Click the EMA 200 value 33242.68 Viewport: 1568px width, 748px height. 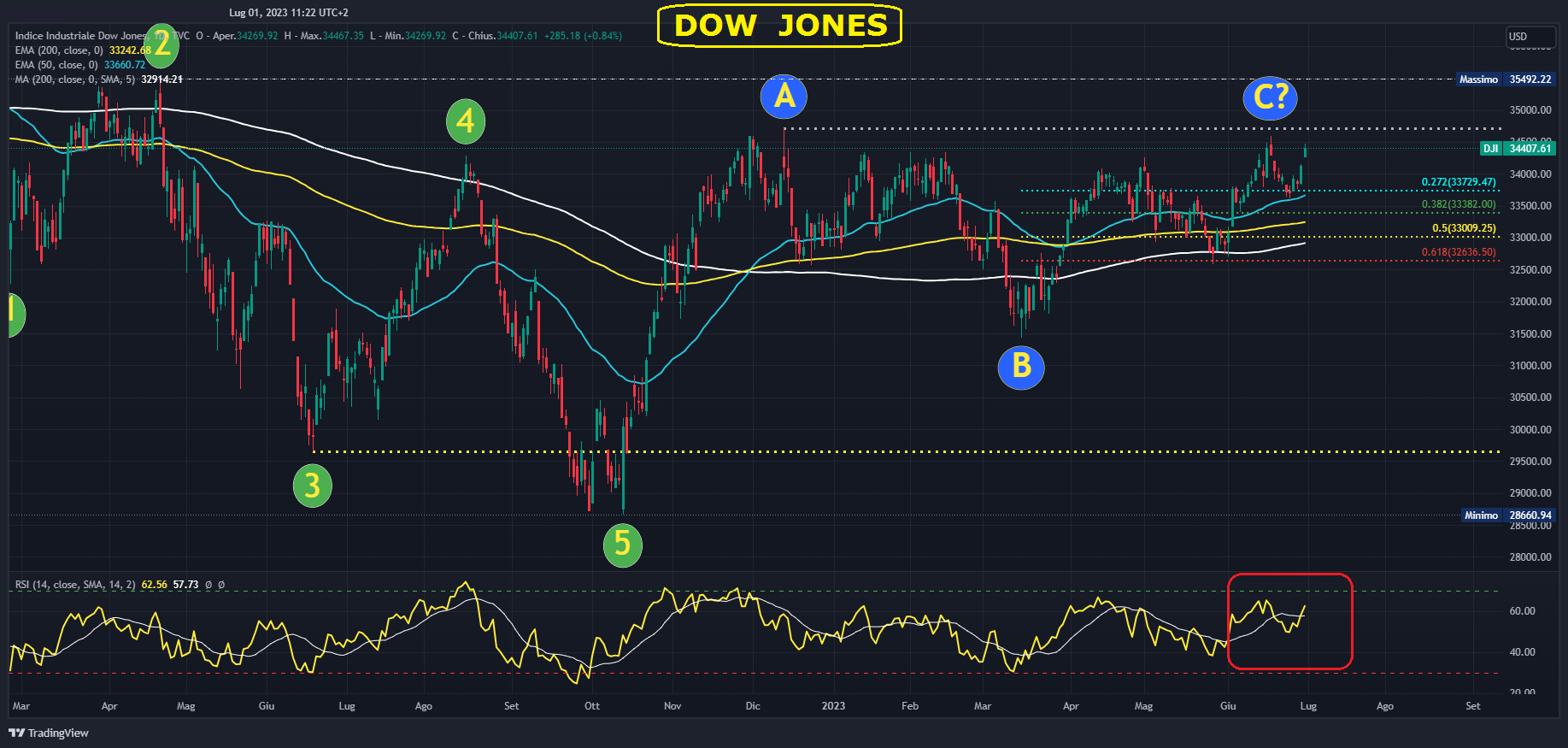[130, 50]
